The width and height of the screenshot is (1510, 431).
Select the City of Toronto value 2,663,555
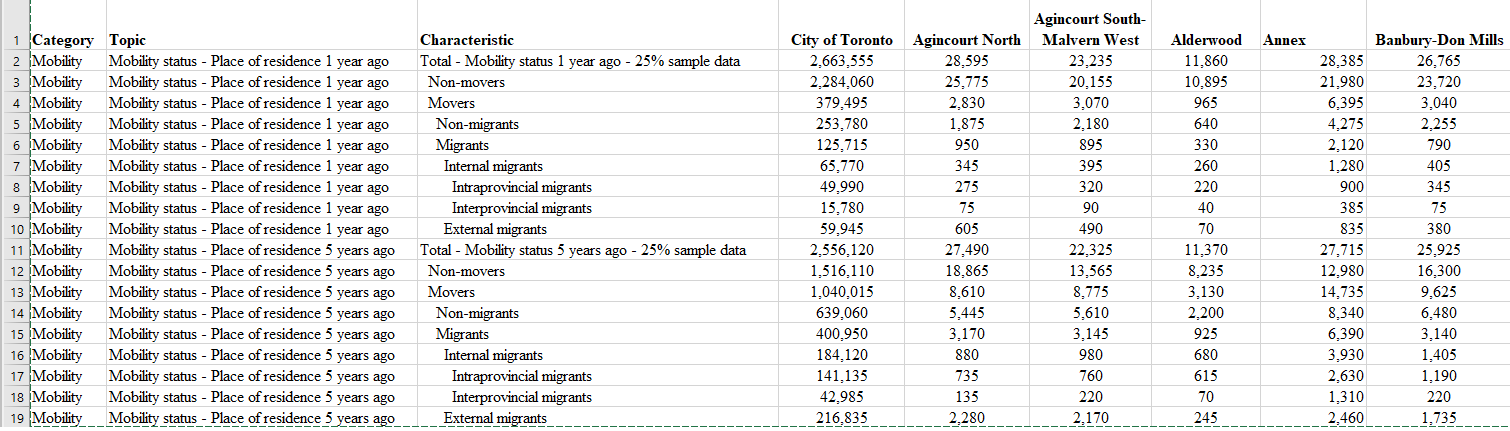point(841,61)
